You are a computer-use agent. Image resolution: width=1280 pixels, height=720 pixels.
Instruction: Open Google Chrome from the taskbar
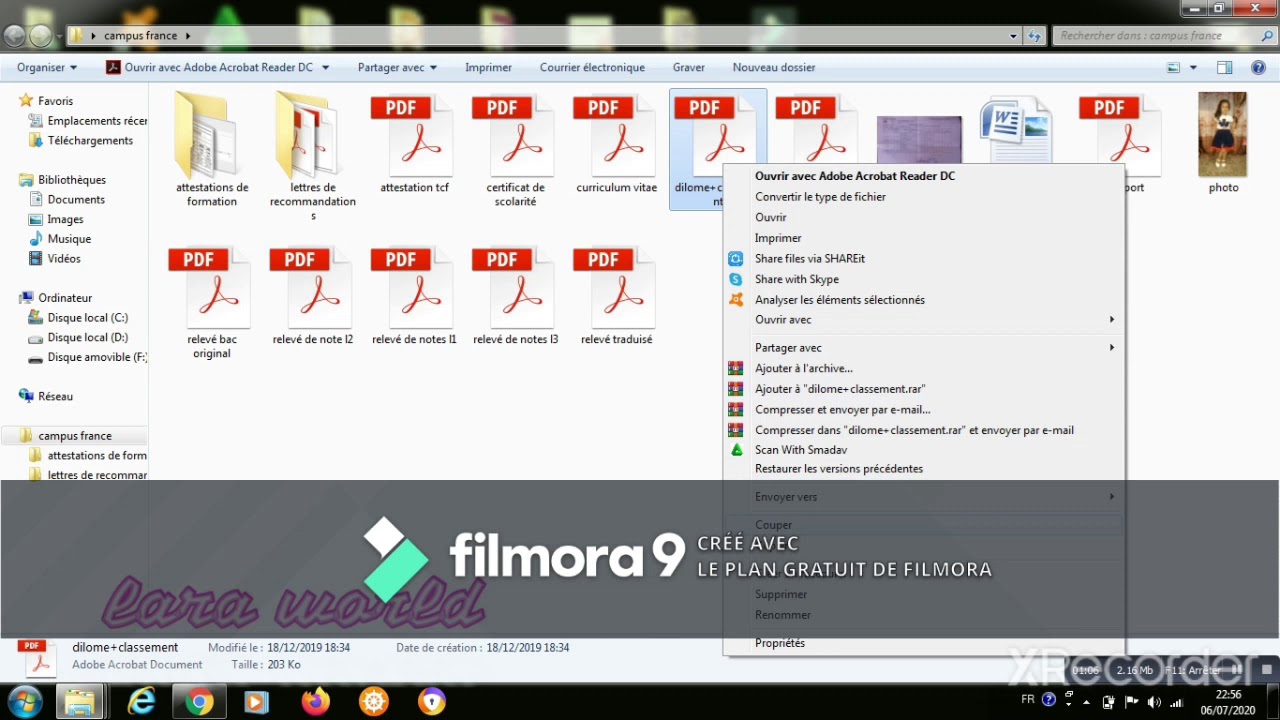tap(199, 702)
